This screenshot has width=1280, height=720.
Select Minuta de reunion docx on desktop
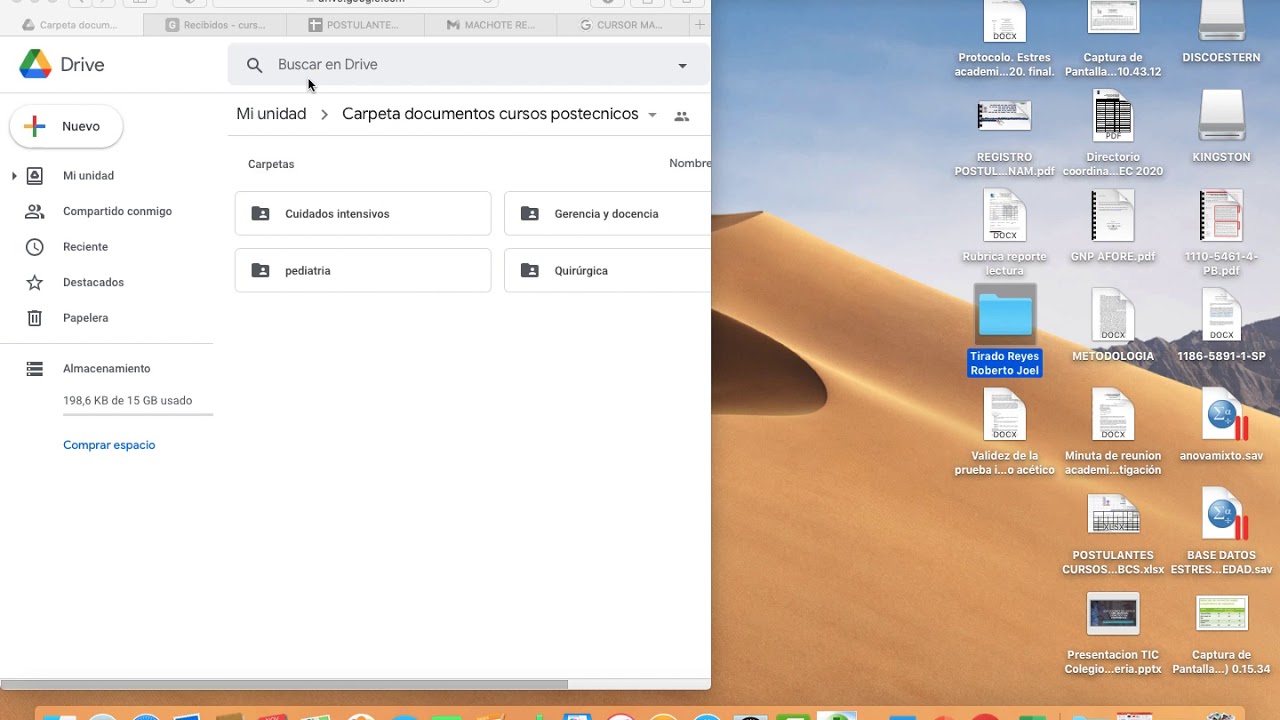[1113, 433]
